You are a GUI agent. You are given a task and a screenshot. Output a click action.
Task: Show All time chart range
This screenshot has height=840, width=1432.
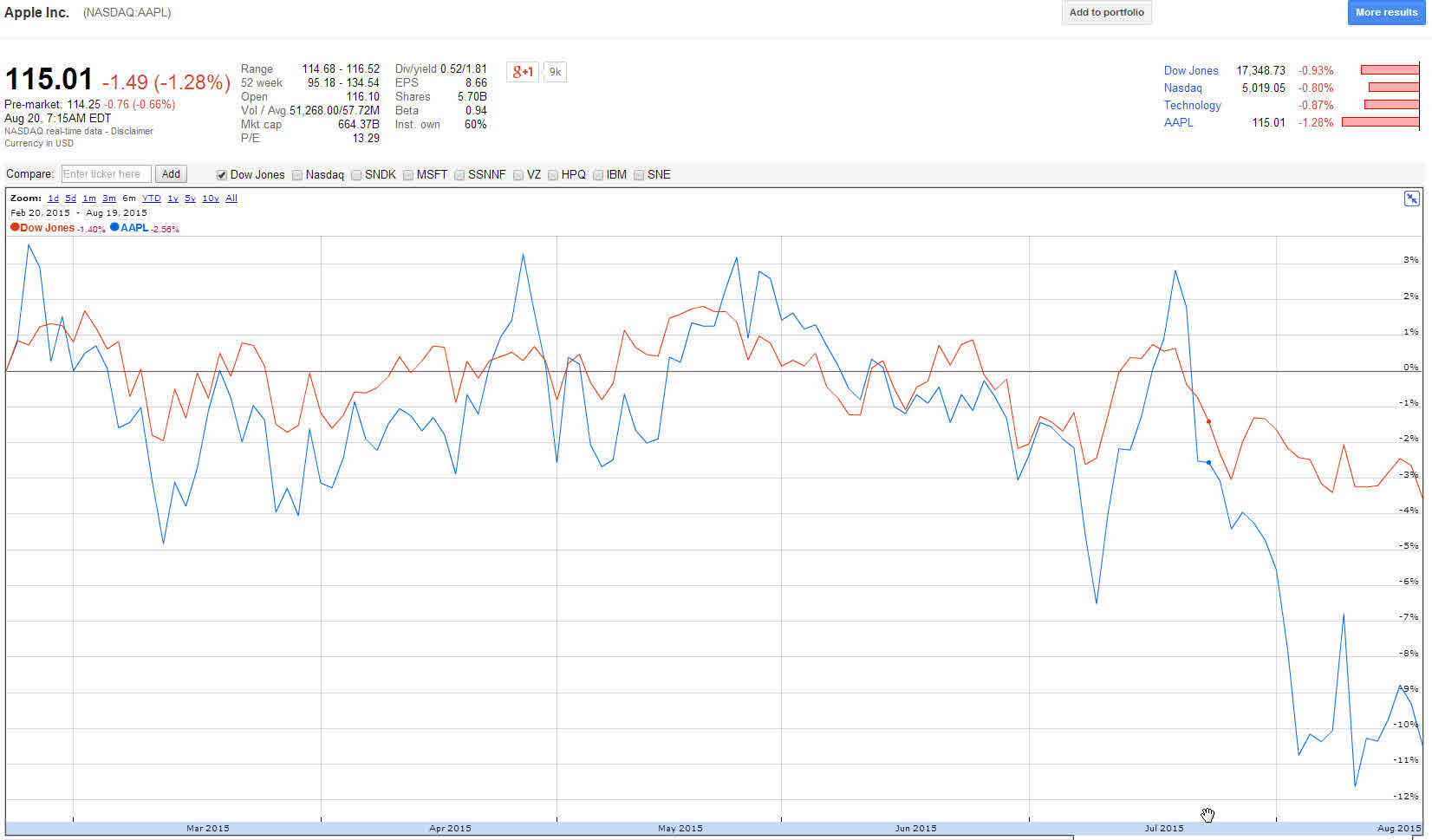[x=231, y=199]
